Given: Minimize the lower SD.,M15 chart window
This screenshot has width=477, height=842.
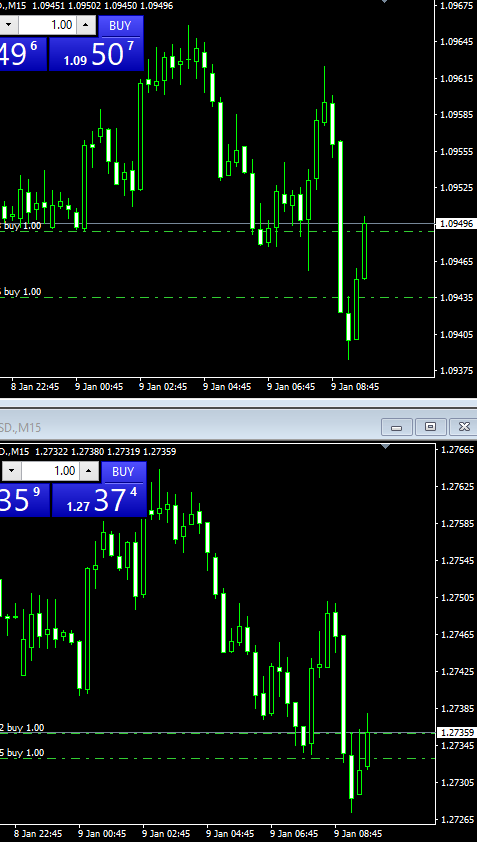Looking at the screenshot, I should coord(396,427).
